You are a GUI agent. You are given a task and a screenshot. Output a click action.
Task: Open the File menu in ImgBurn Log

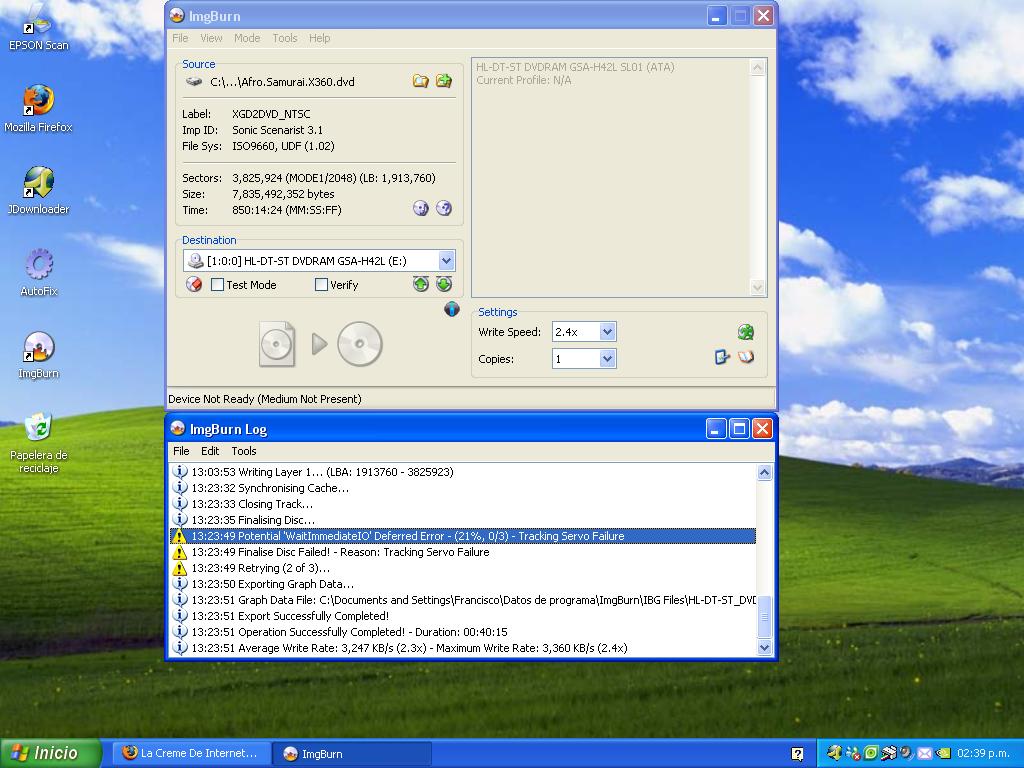(181, 451)
